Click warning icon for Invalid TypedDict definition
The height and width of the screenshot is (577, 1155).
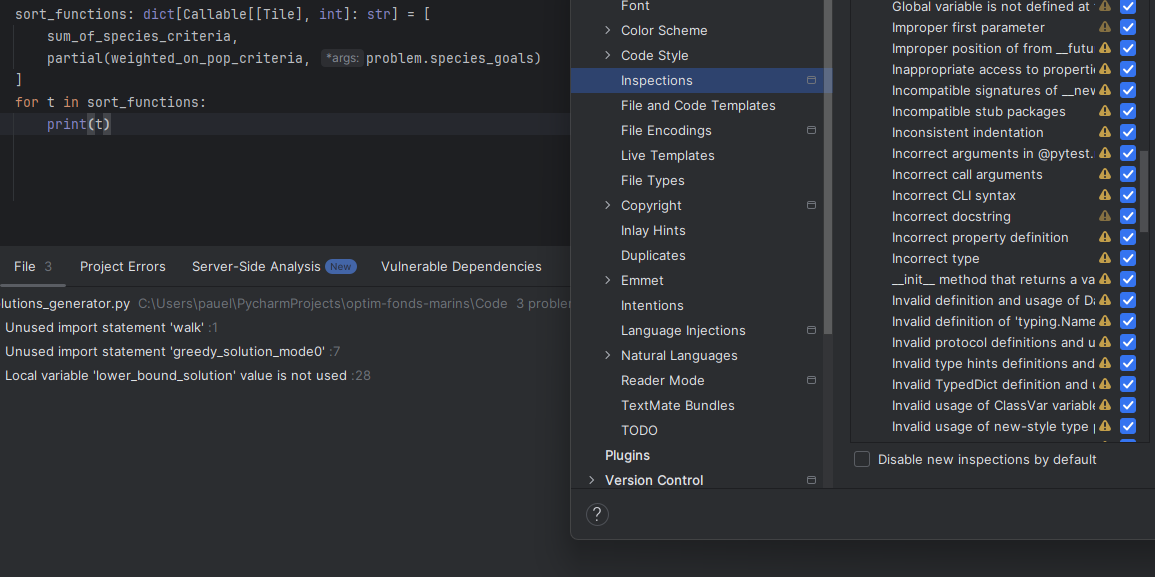click(x=1105, y=384)
